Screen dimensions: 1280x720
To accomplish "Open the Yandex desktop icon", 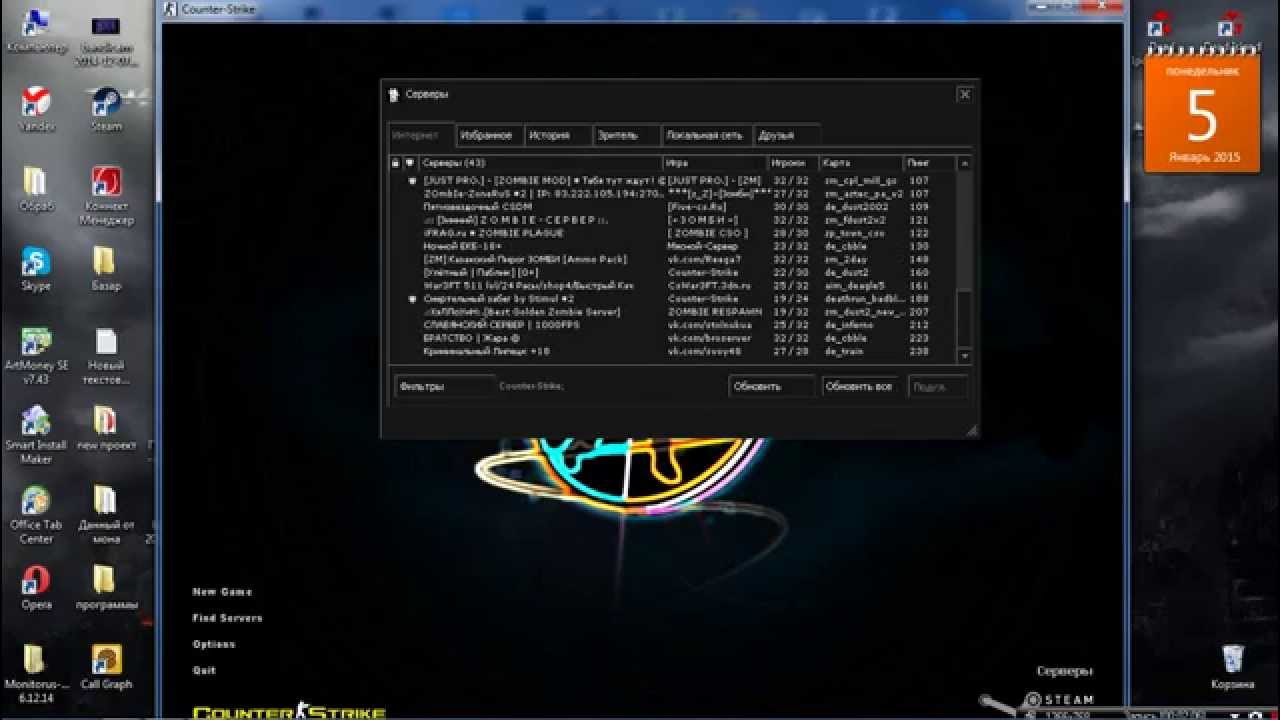I will (x=36, y=108).
